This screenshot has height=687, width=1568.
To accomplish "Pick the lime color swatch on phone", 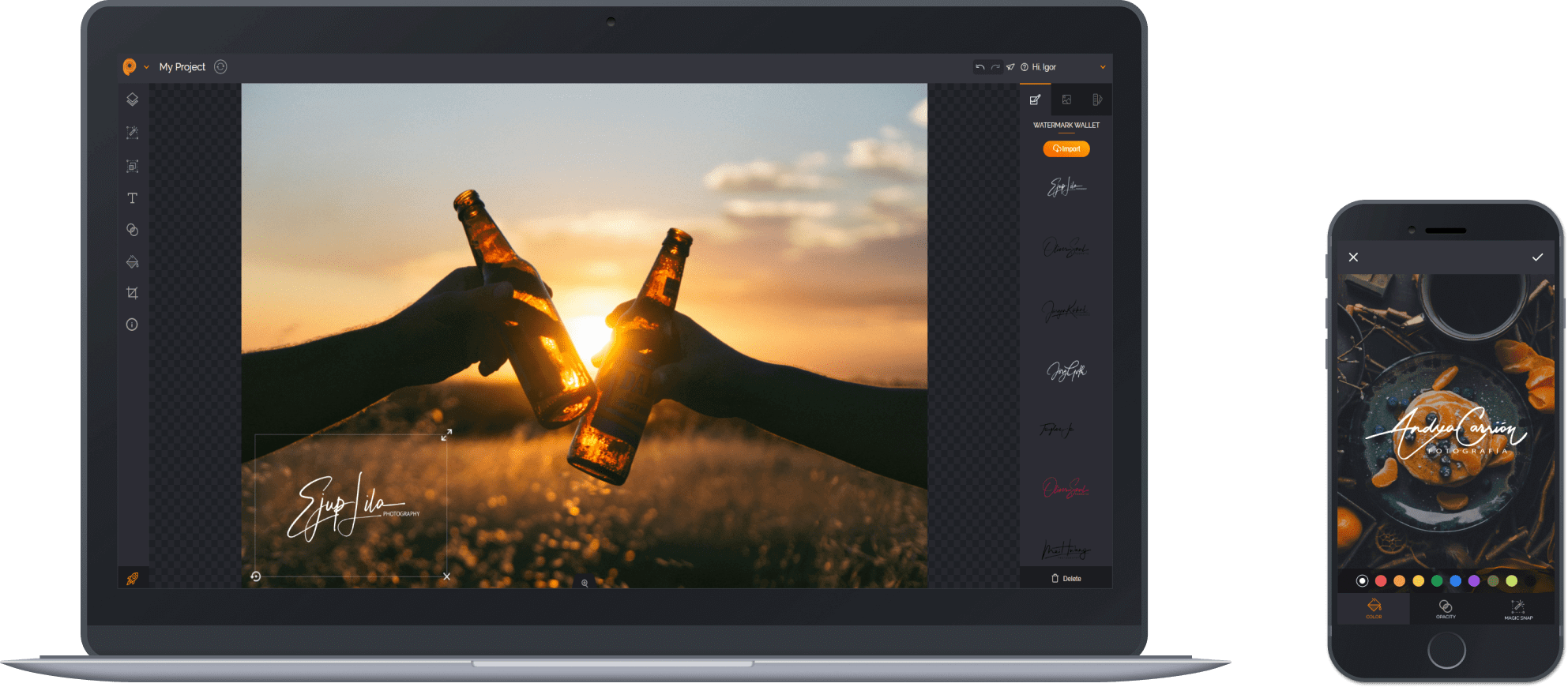I will (1511, 580).
